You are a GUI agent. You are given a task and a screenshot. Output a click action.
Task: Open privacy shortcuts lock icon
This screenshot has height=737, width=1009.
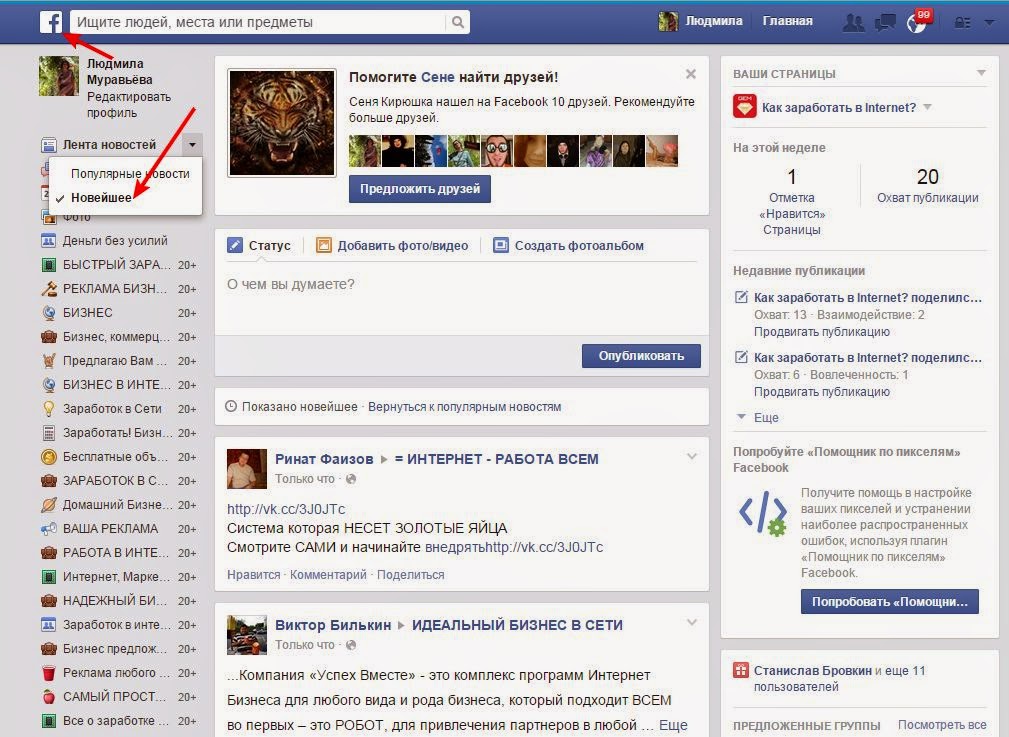click(x=963, y=23)
